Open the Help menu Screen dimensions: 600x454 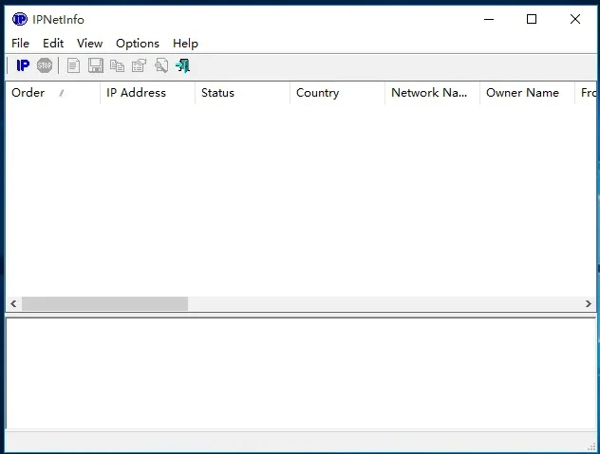[x=185, y=43]
